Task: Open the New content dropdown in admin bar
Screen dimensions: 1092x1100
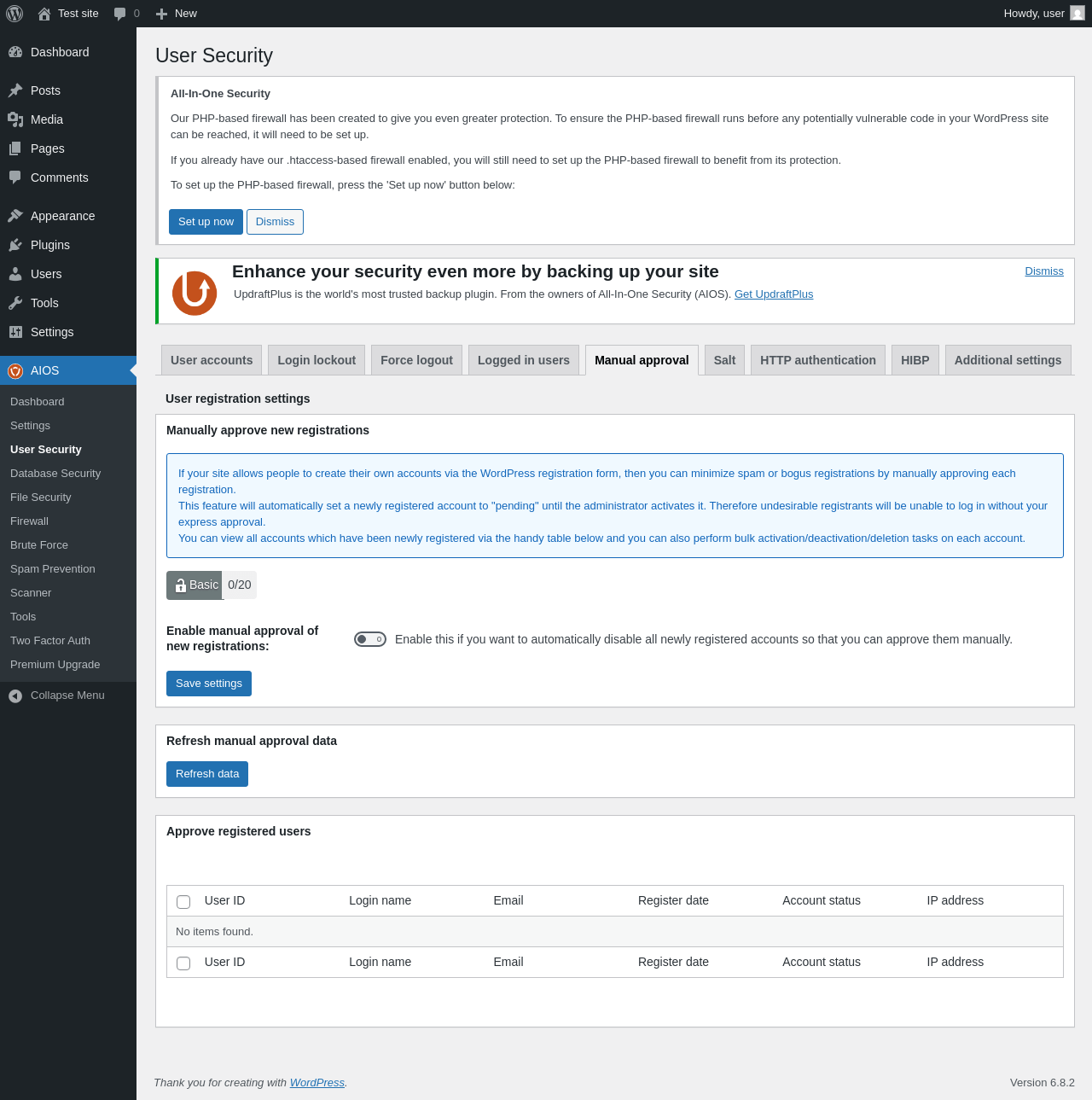Action: tap(177, 14)
